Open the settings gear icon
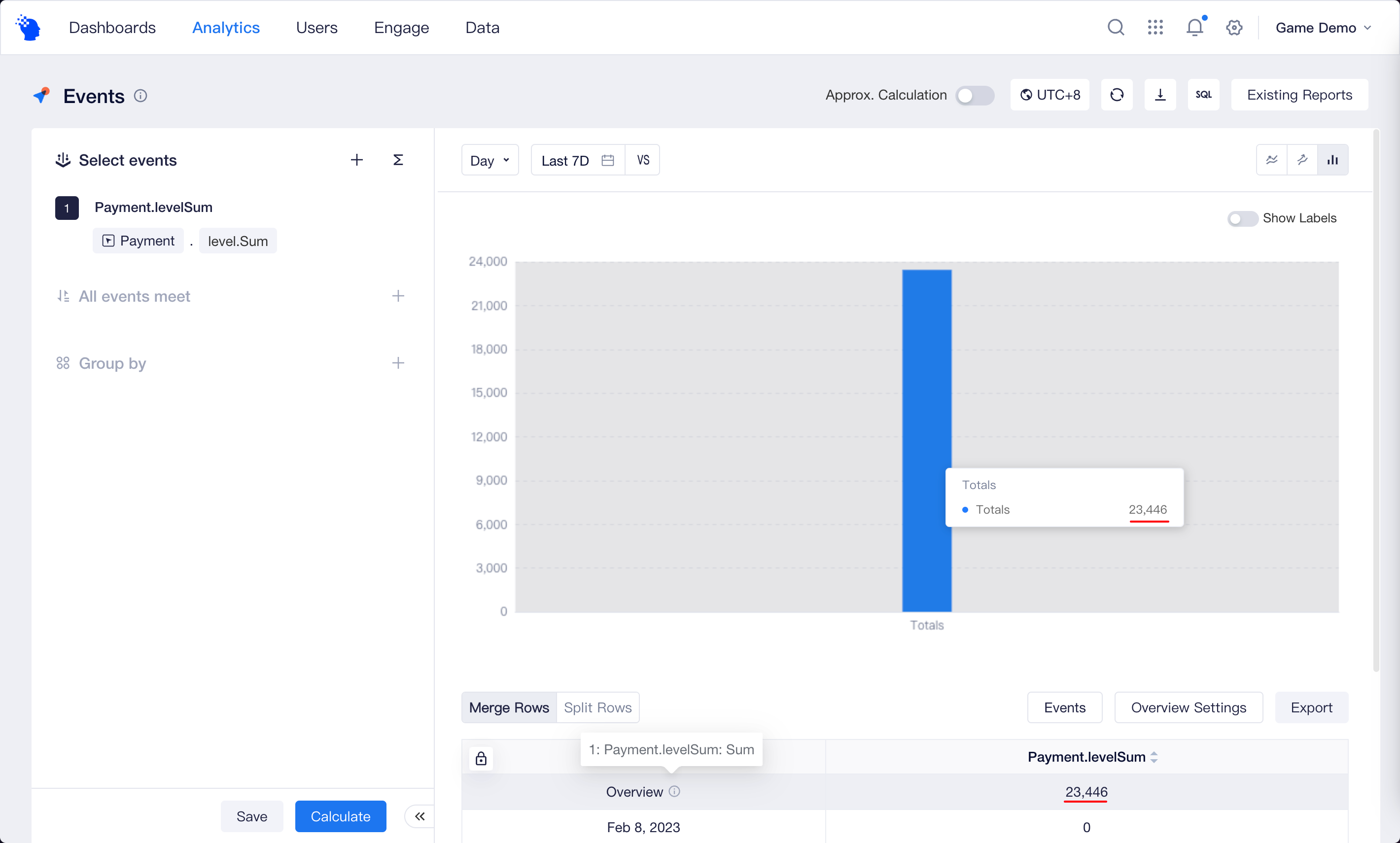1400x843 pixels. coord(1234,27)
